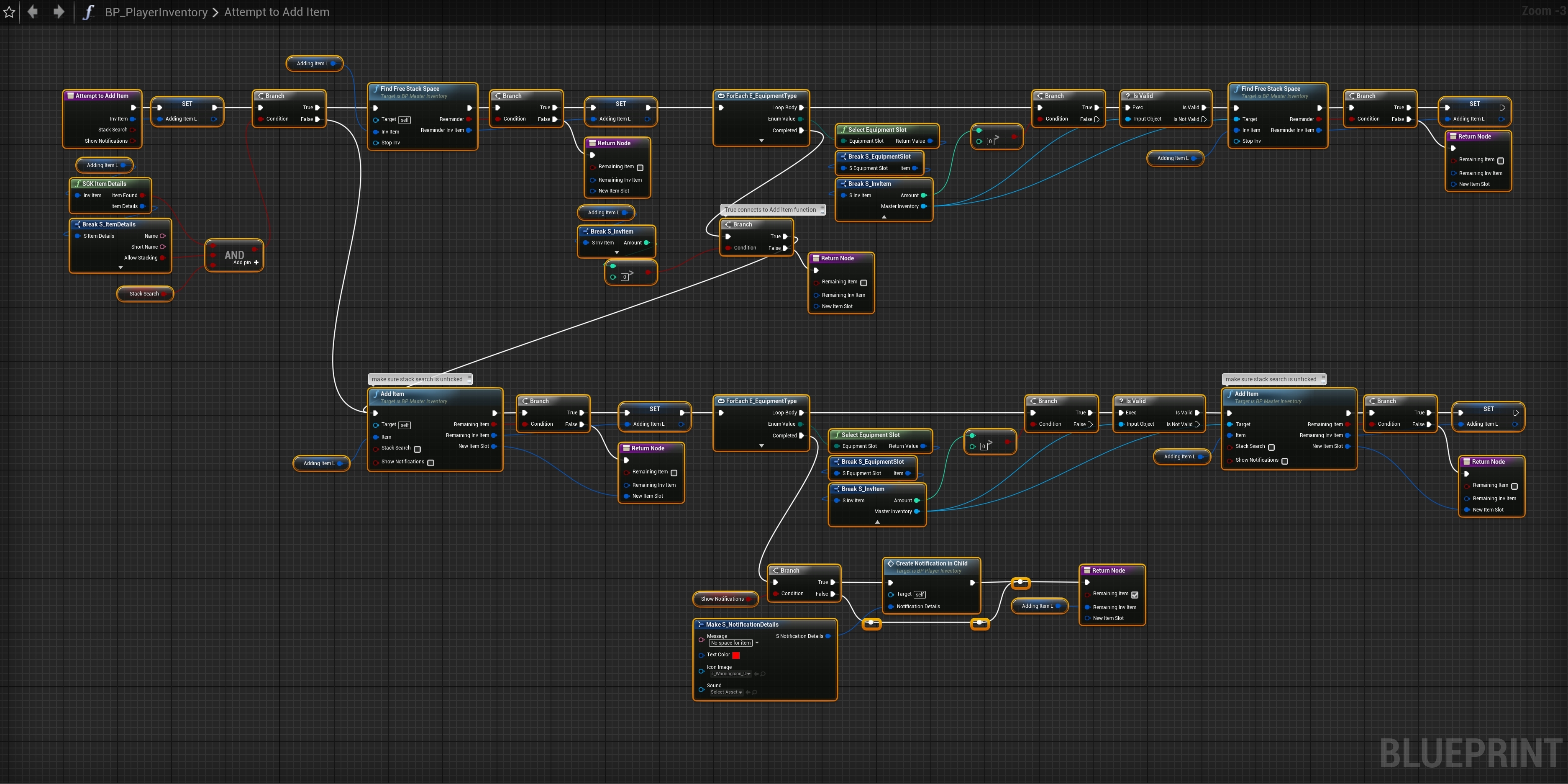The image size is (1568, 784).
Task: Click the Create Notification in Child node icon
Action: [x=891, y=563]
